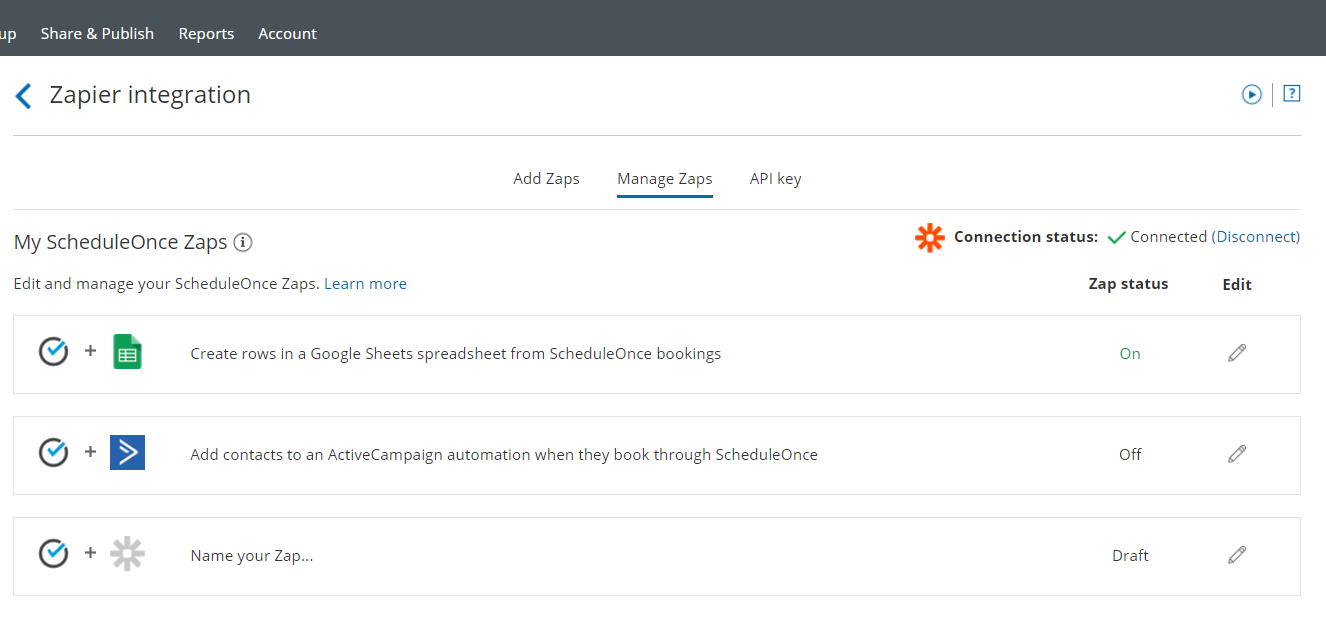Click the grey Zapier placeholder icon in draft row
The height and width of the screenshot is (626, 1326).
(128, 554)
